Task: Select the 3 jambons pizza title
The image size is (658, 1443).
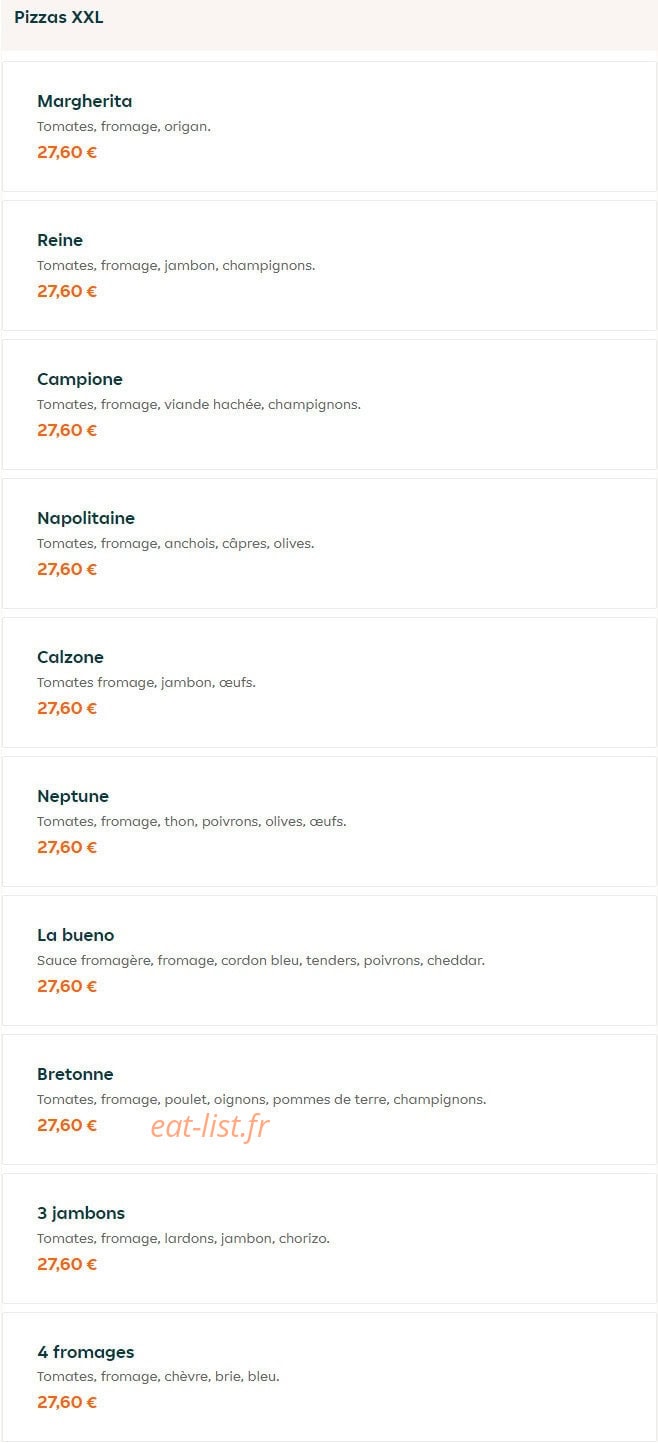Action: click(81, 1213)
